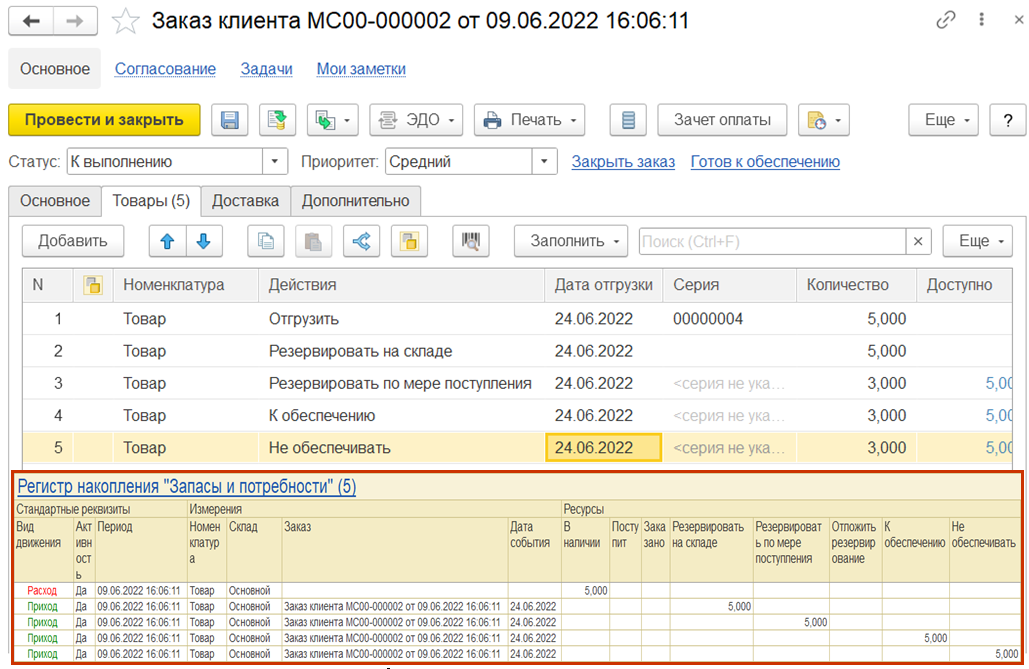The image size is (1029, 669).
Task: Click the document reports list icon
Action: click(628, 120)
